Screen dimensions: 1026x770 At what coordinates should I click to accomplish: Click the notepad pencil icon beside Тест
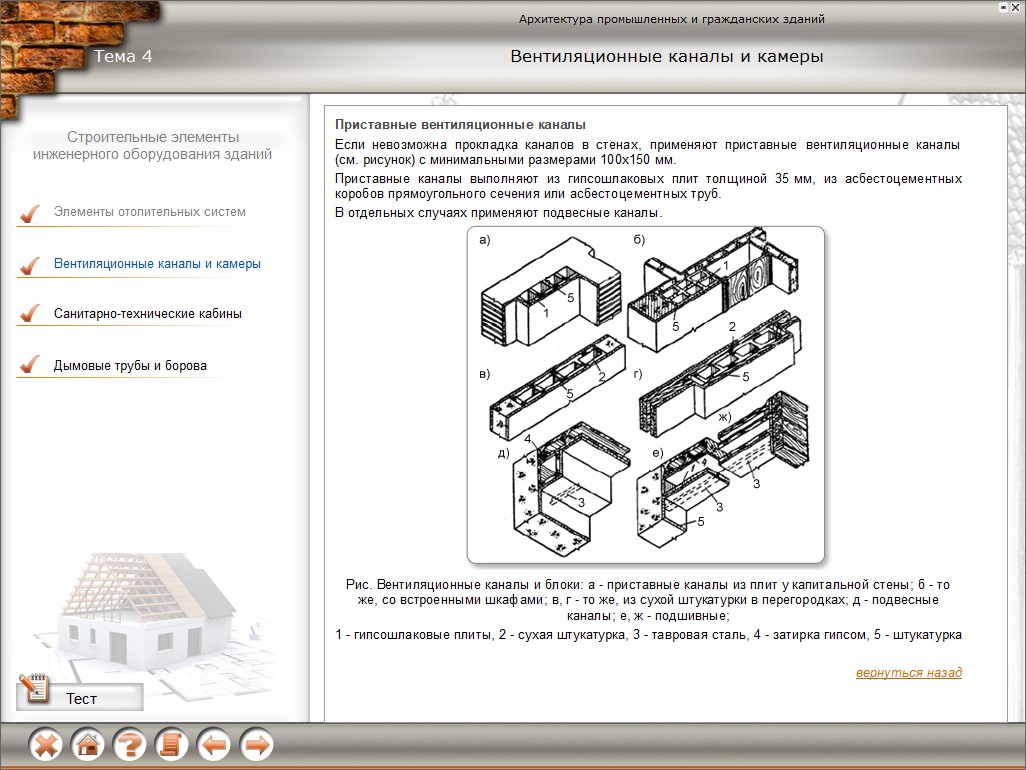pos(34,689)
